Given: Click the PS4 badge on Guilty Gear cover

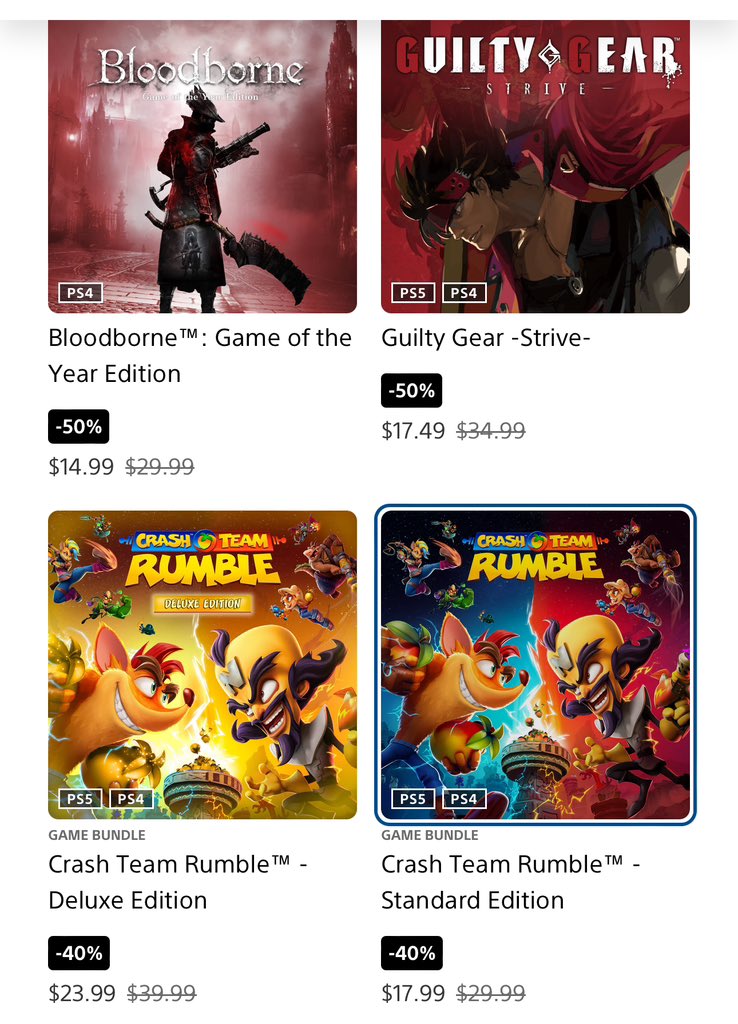Looking at the screenshot, I should (464, 293).
